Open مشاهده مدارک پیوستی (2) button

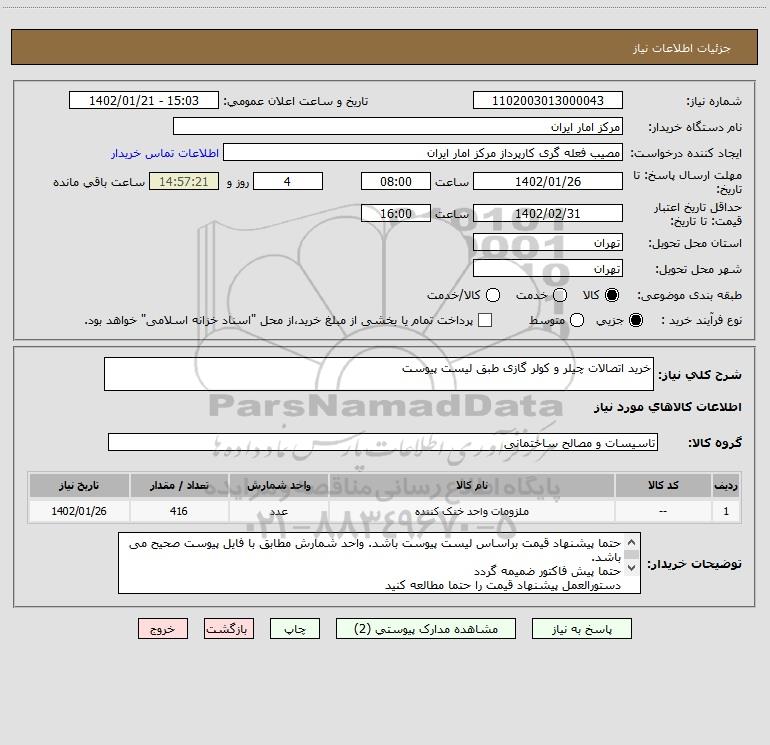click(426, 629)
